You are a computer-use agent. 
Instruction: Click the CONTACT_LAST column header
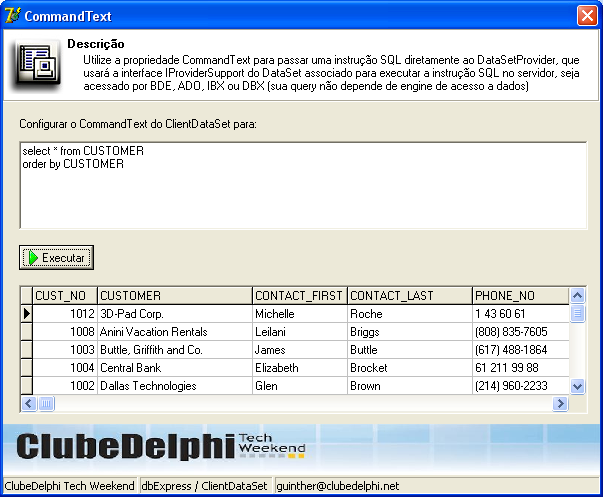[x=408, y=296]
